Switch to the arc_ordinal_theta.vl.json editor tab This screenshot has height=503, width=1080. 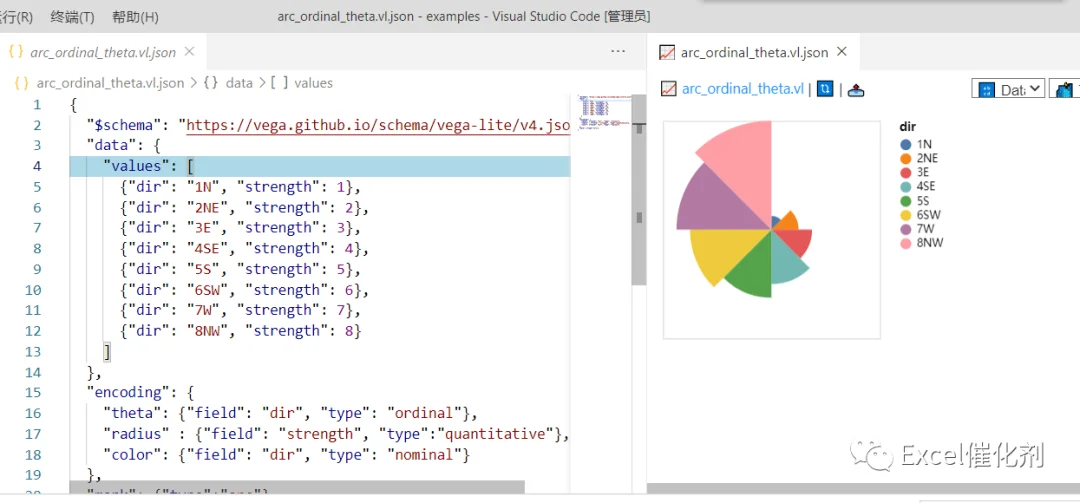pos(103,52)
